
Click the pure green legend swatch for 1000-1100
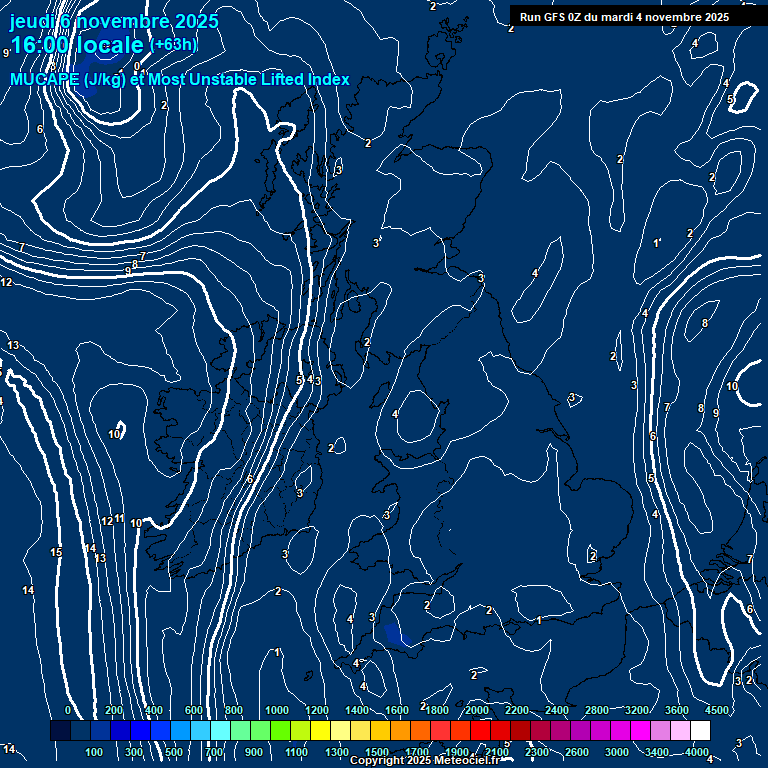[x=281, y=730]
